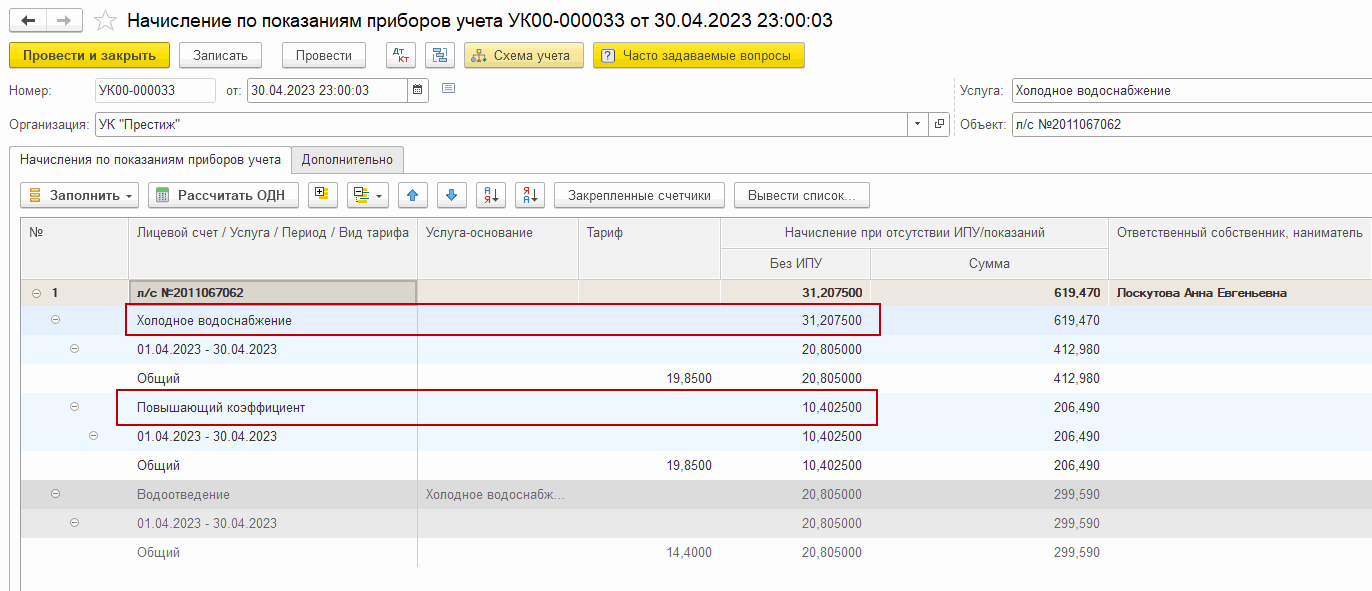This screenshot has height=591, width=1372.
Task: Add document to favorites with the star
Action: click(x=104, y=21)
